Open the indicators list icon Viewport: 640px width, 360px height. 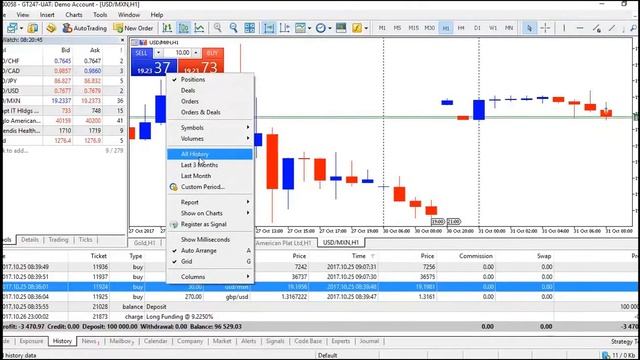[x=300, y=28]
